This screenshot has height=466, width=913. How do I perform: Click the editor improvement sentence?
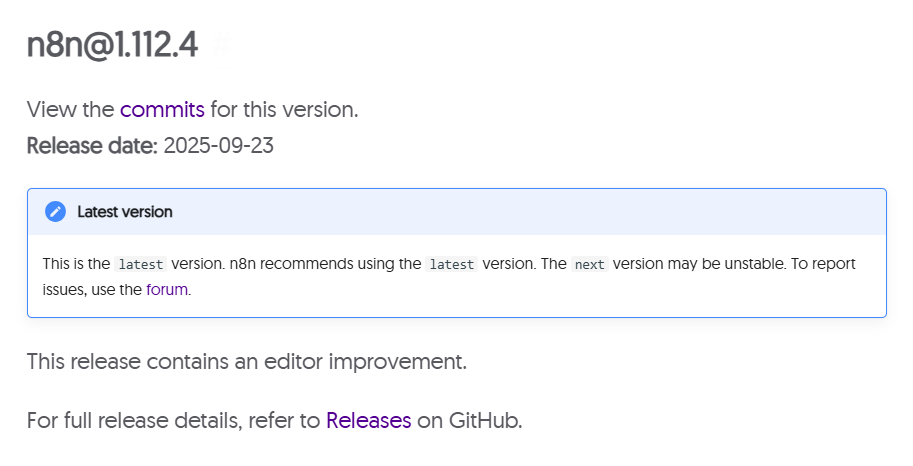pyautogui.click(x=247, y=361)
